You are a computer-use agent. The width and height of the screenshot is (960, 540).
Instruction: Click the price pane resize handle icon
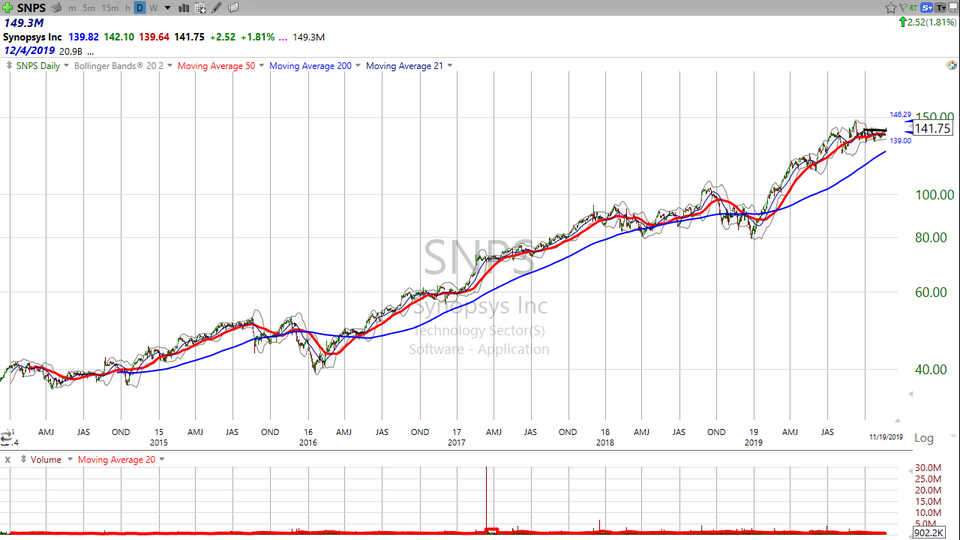point(9,66)
